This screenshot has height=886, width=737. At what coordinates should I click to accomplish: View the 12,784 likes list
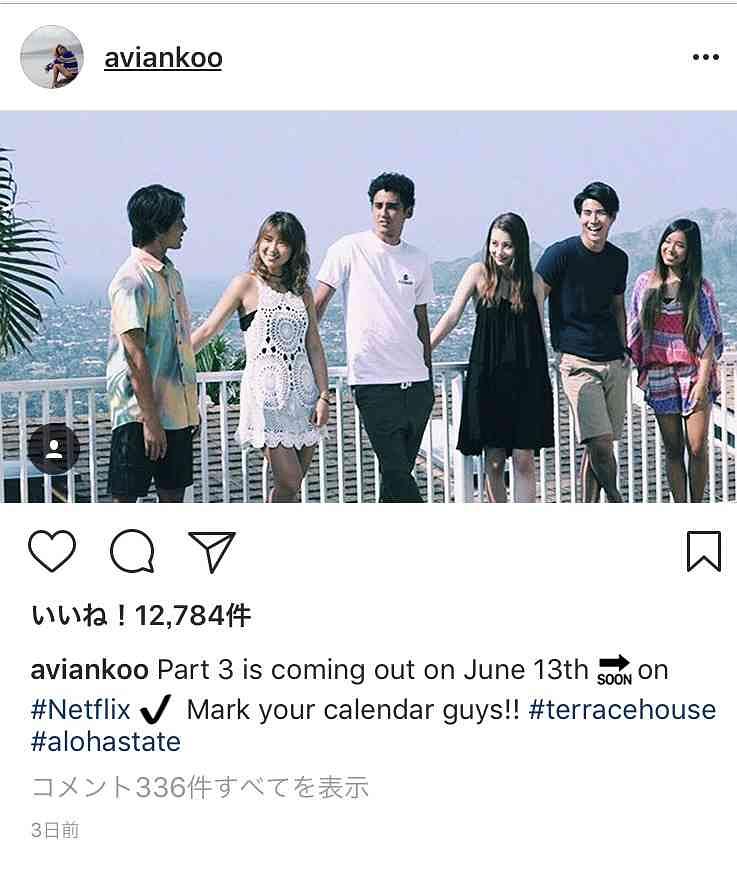click(141, 615)
